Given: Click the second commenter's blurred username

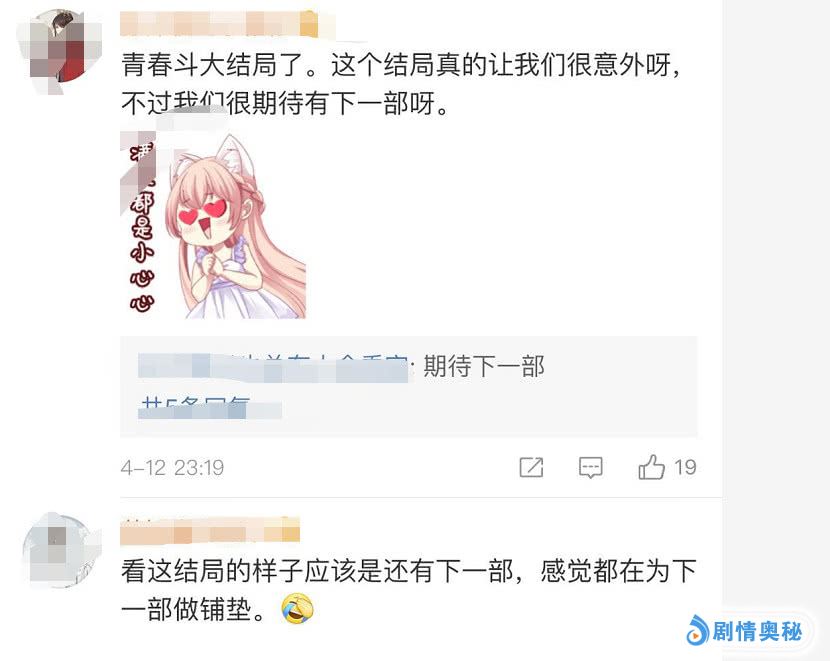Looking at the screenshot, I should tap(210, 531).
